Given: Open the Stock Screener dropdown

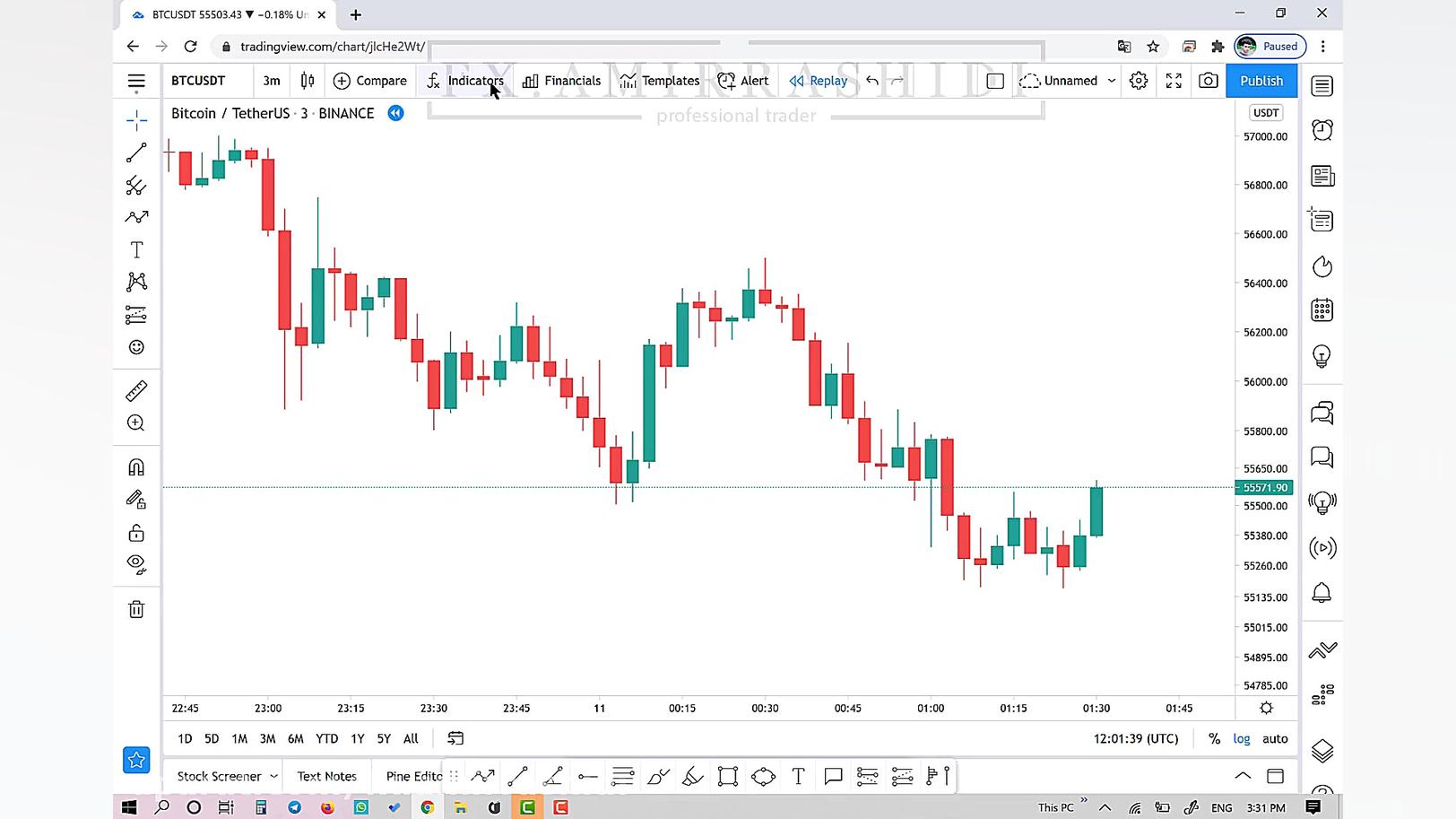Looking at the screenshot, I should (227, 777).
